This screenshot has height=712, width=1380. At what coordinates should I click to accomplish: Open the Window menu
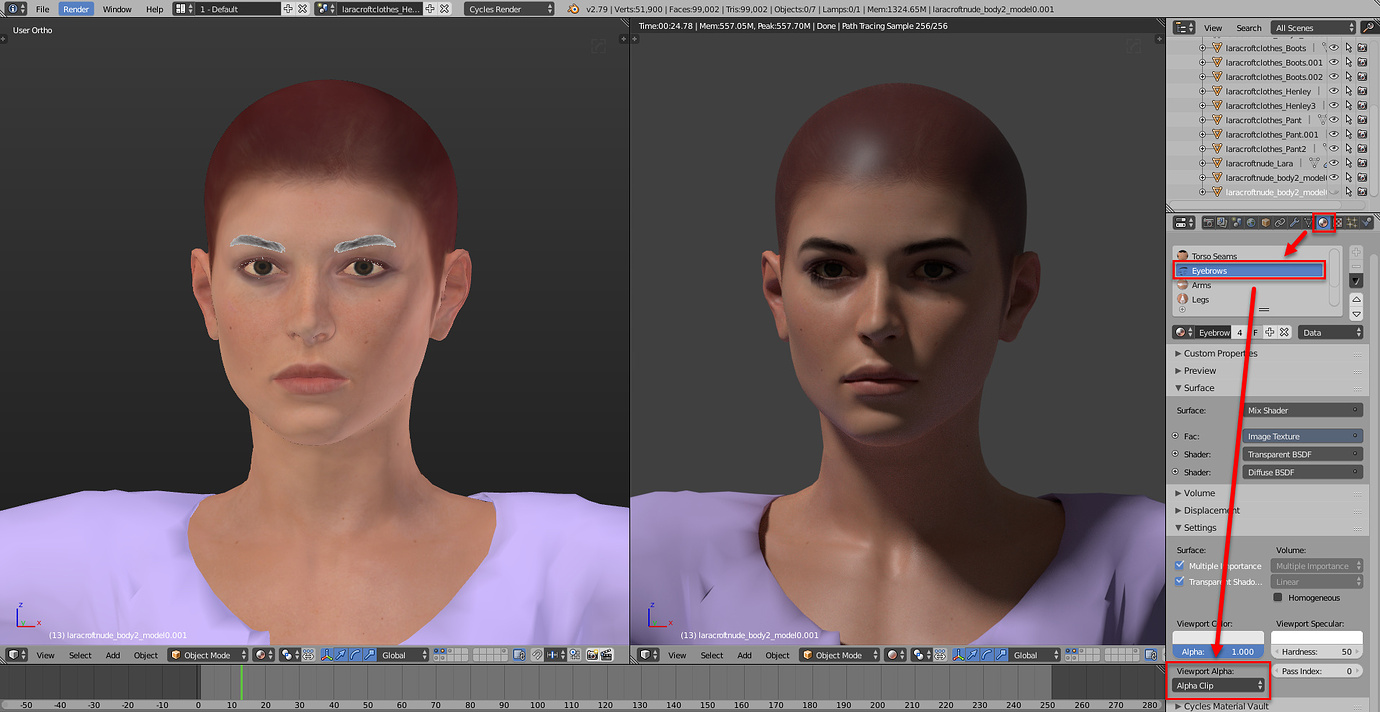(117, 8)
